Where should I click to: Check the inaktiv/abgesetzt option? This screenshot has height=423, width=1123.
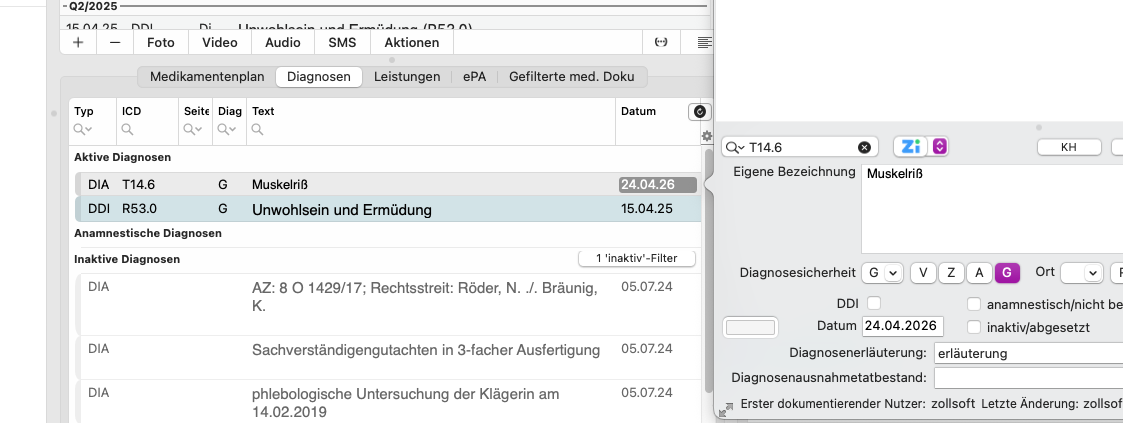coord(973,327)
